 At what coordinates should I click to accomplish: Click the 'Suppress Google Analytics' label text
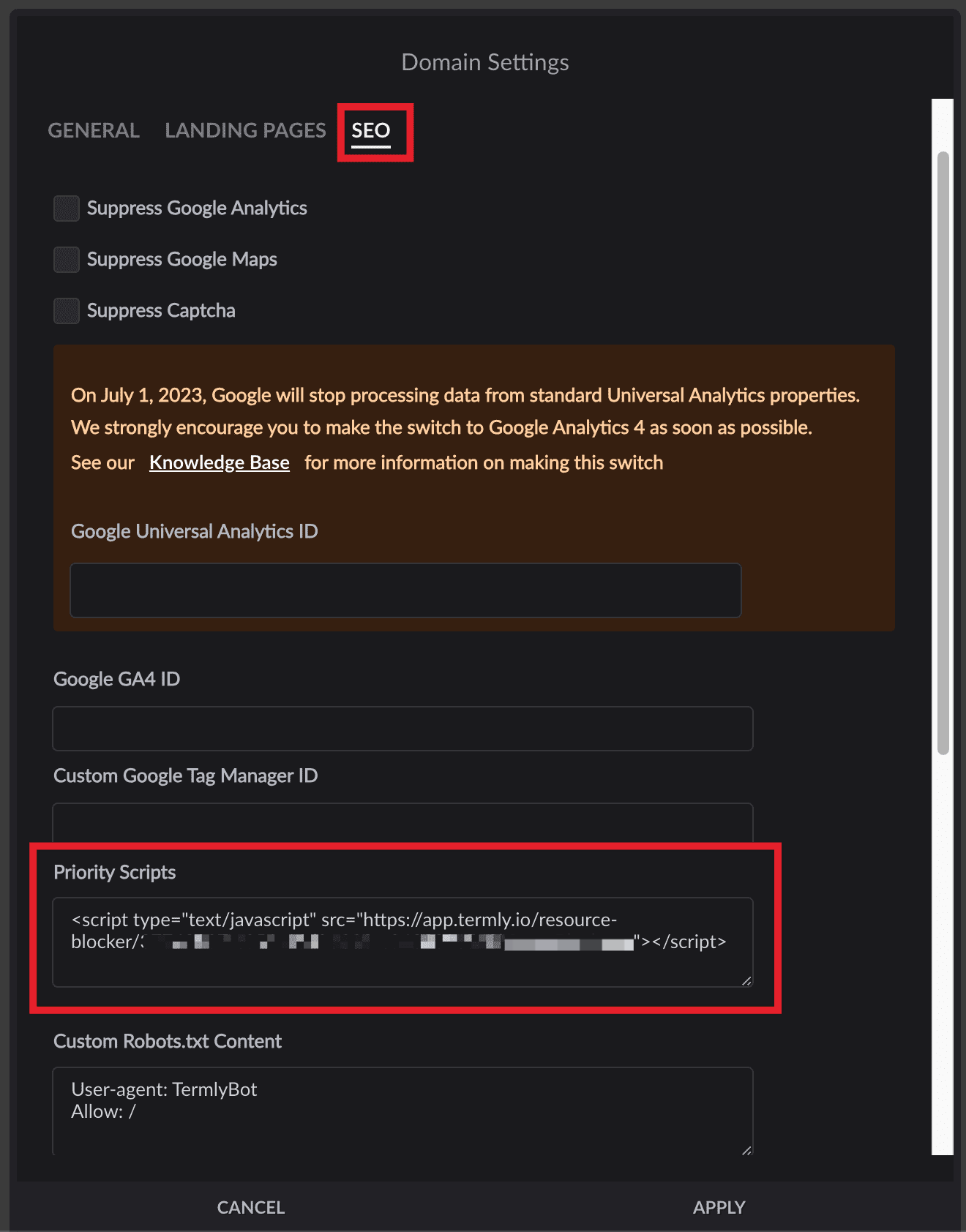click(197, 209)
